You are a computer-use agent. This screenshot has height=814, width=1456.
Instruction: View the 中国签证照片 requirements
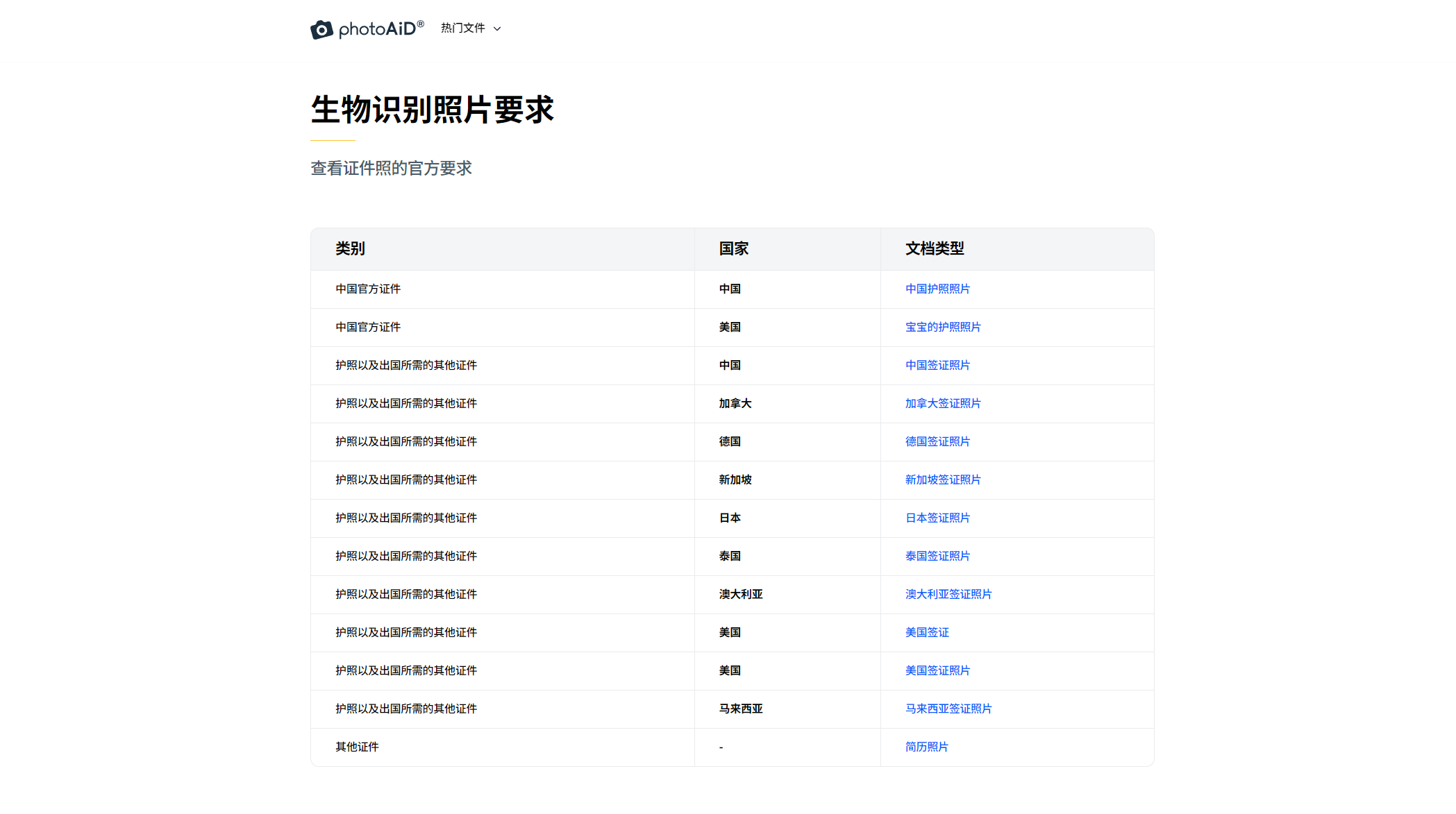(x=937, y=365)
